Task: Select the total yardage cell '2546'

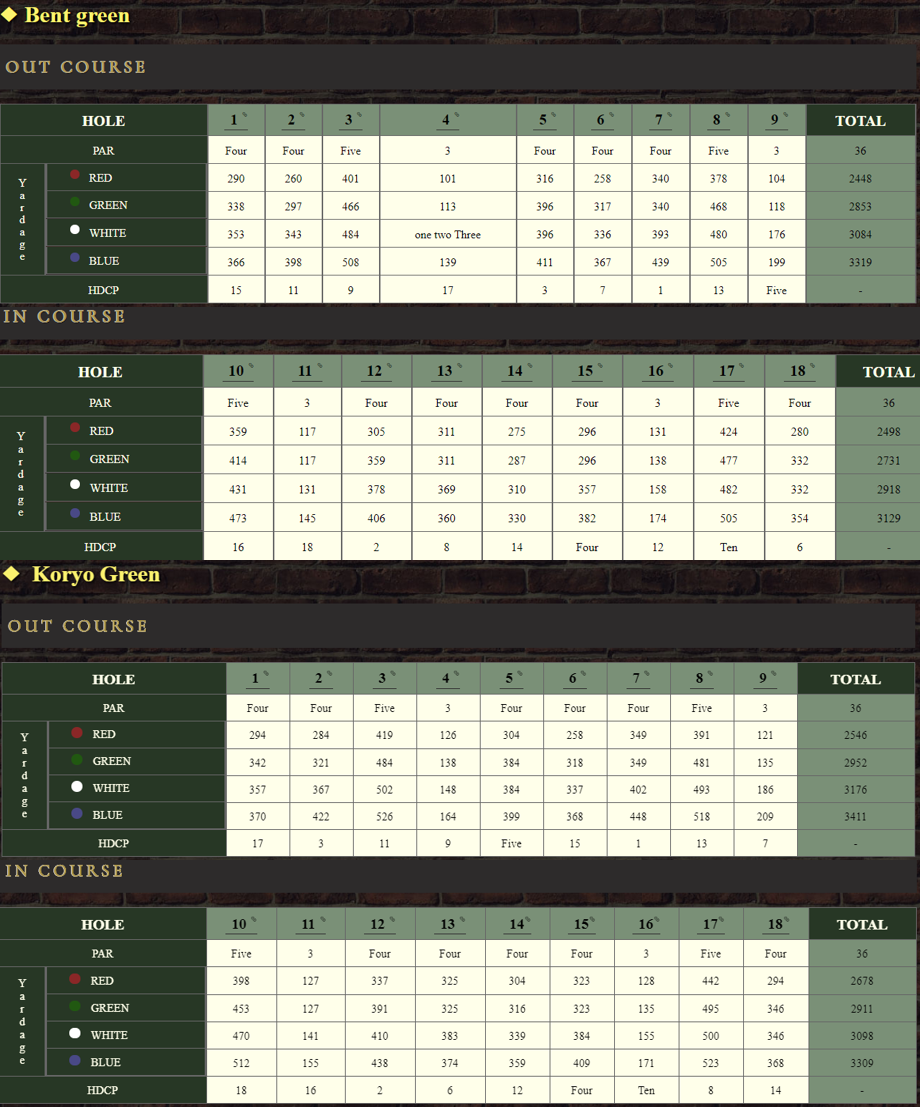Action: coord(855,735)
